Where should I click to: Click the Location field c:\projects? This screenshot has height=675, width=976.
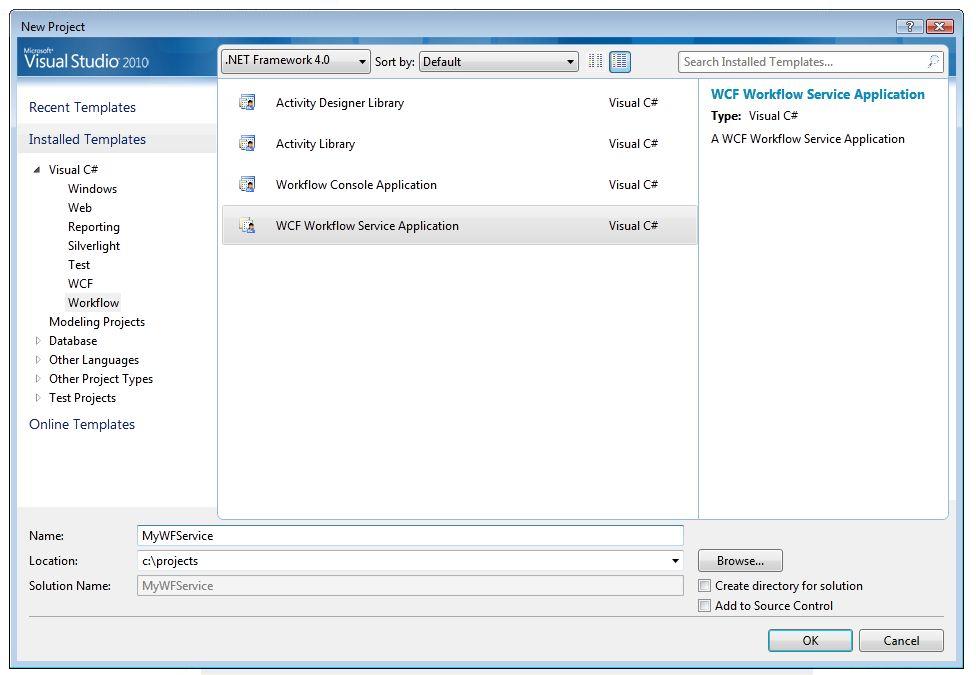(x=410, y=560)
